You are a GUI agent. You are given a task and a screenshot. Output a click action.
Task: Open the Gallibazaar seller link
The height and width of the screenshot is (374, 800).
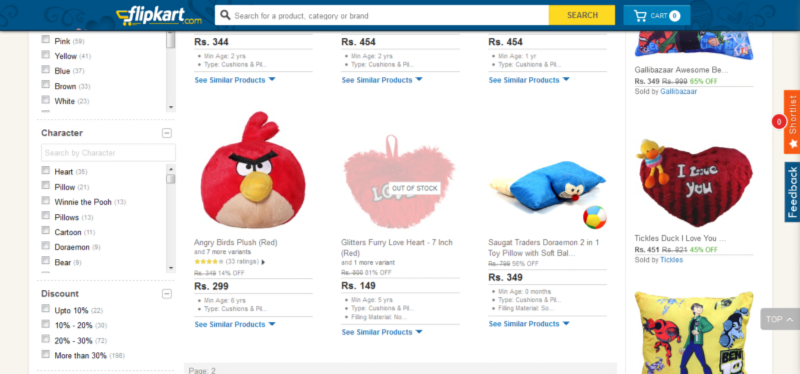click(x=678, y=91)
